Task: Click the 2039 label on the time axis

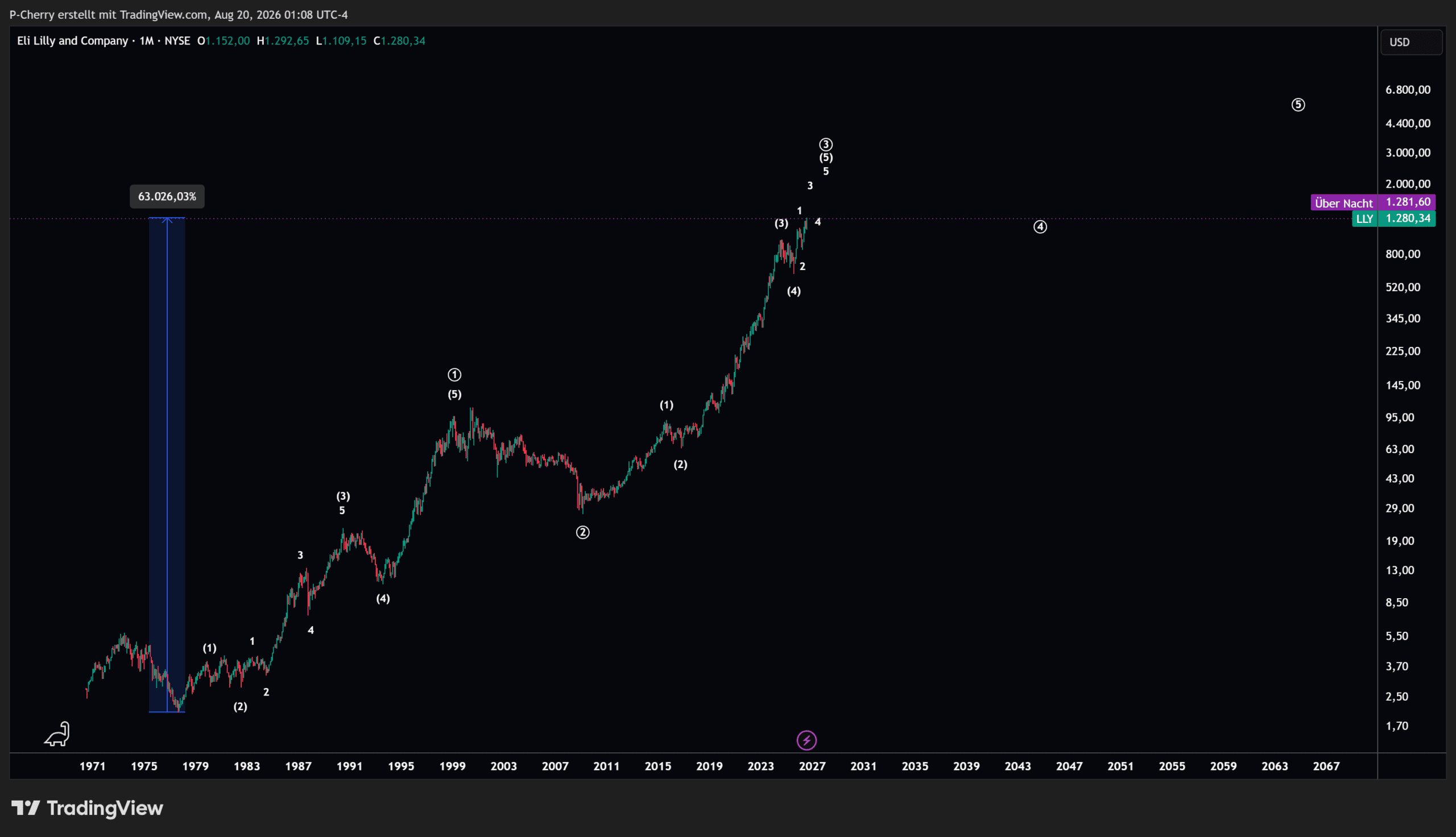Action: click(966, 766)
